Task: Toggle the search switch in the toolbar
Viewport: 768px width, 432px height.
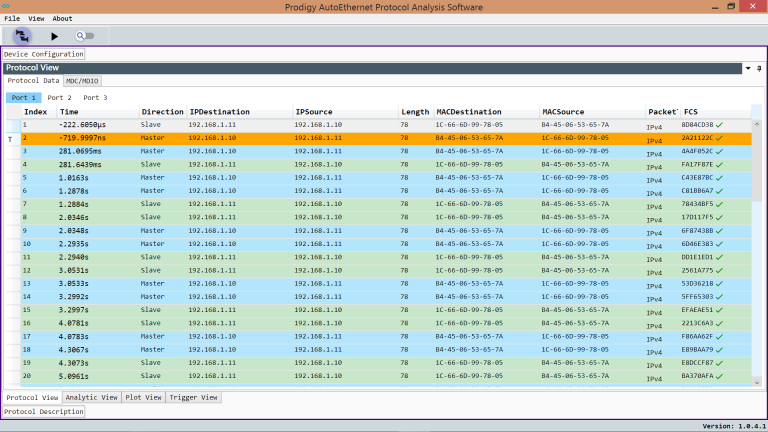Action: pyautogui.click(x=85, y=36)
